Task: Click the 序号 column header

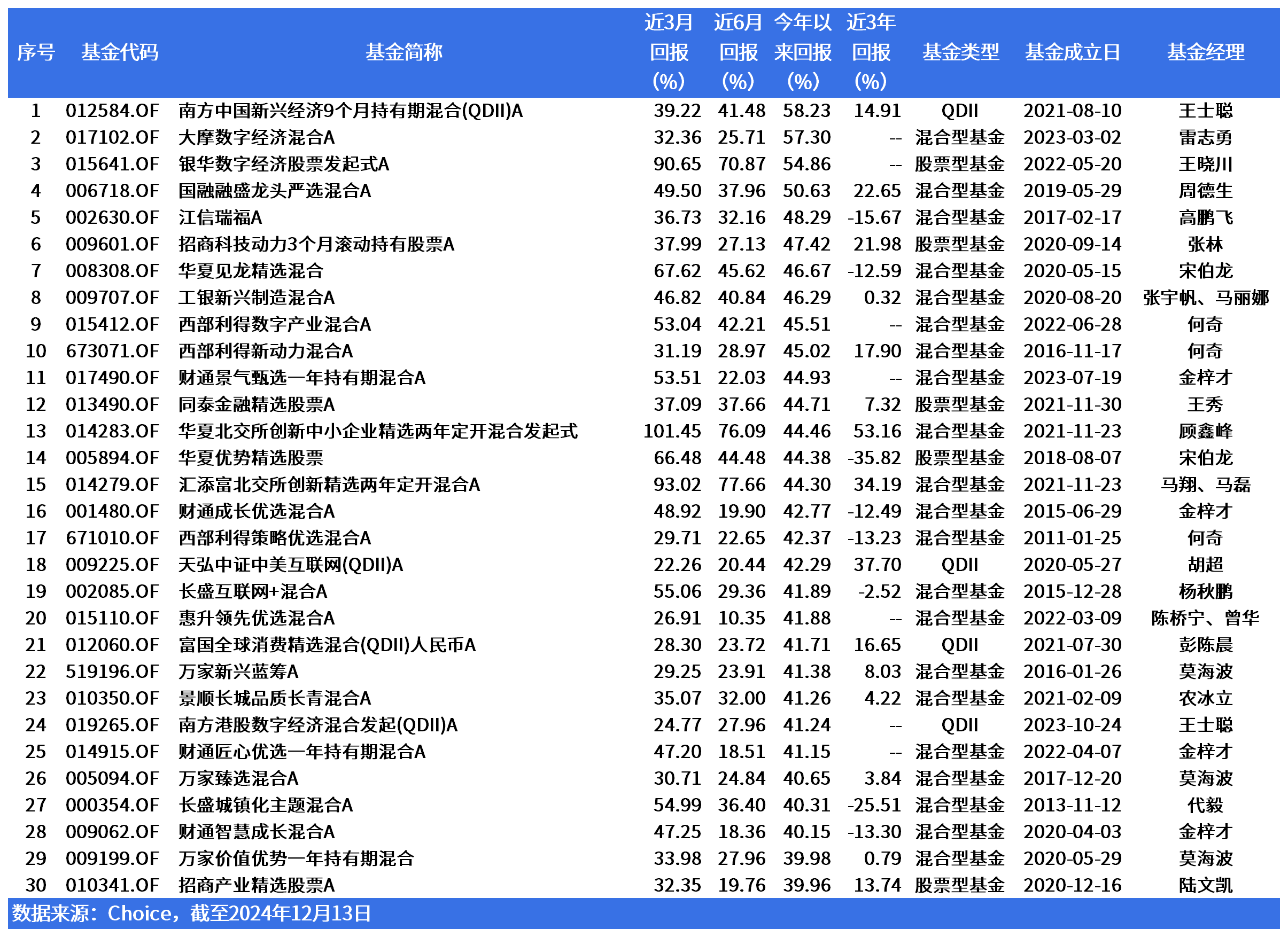Action: coord(36,52)
